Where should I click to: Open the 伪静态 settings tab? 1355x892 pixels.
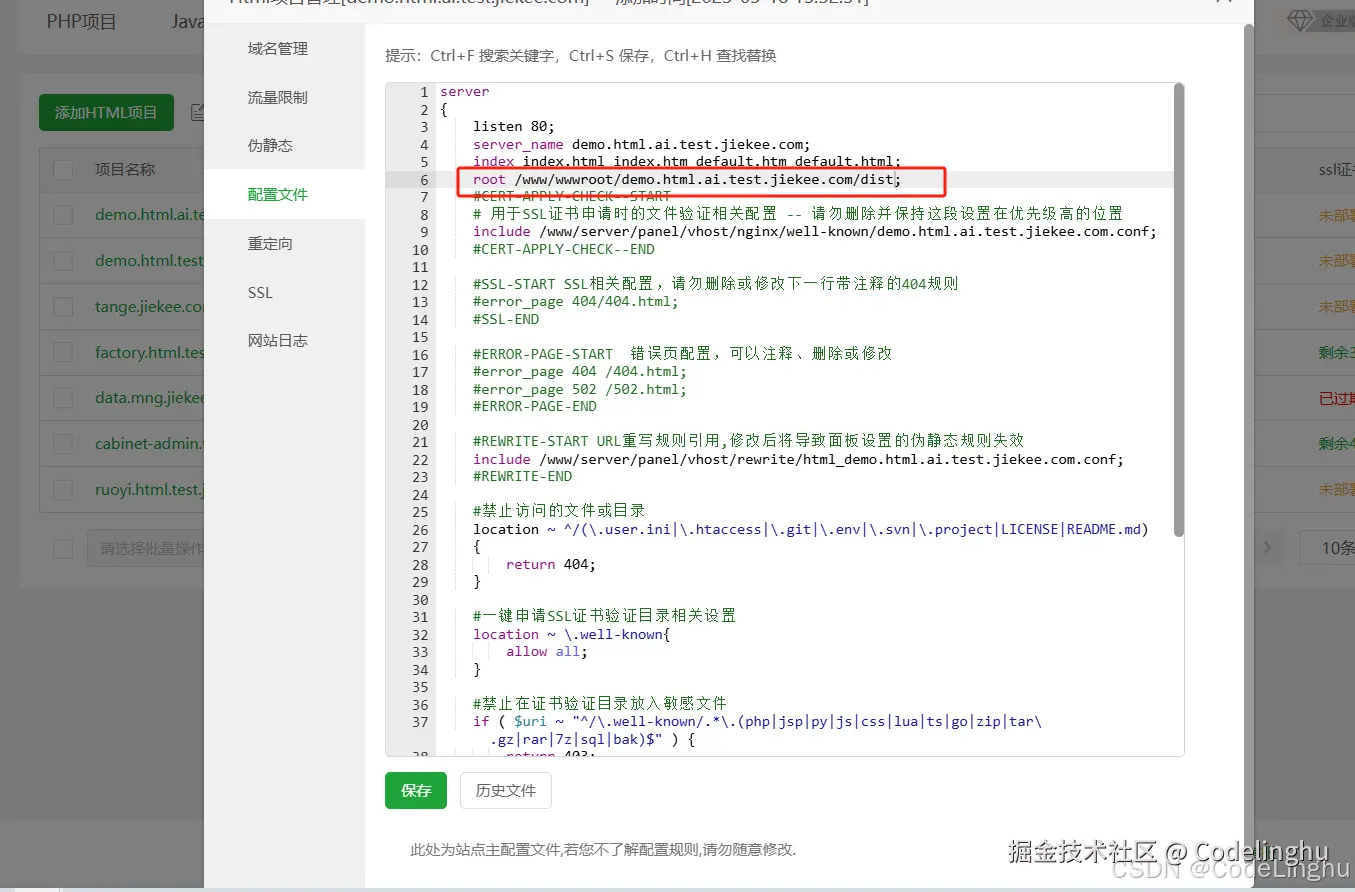coord(270,146)
